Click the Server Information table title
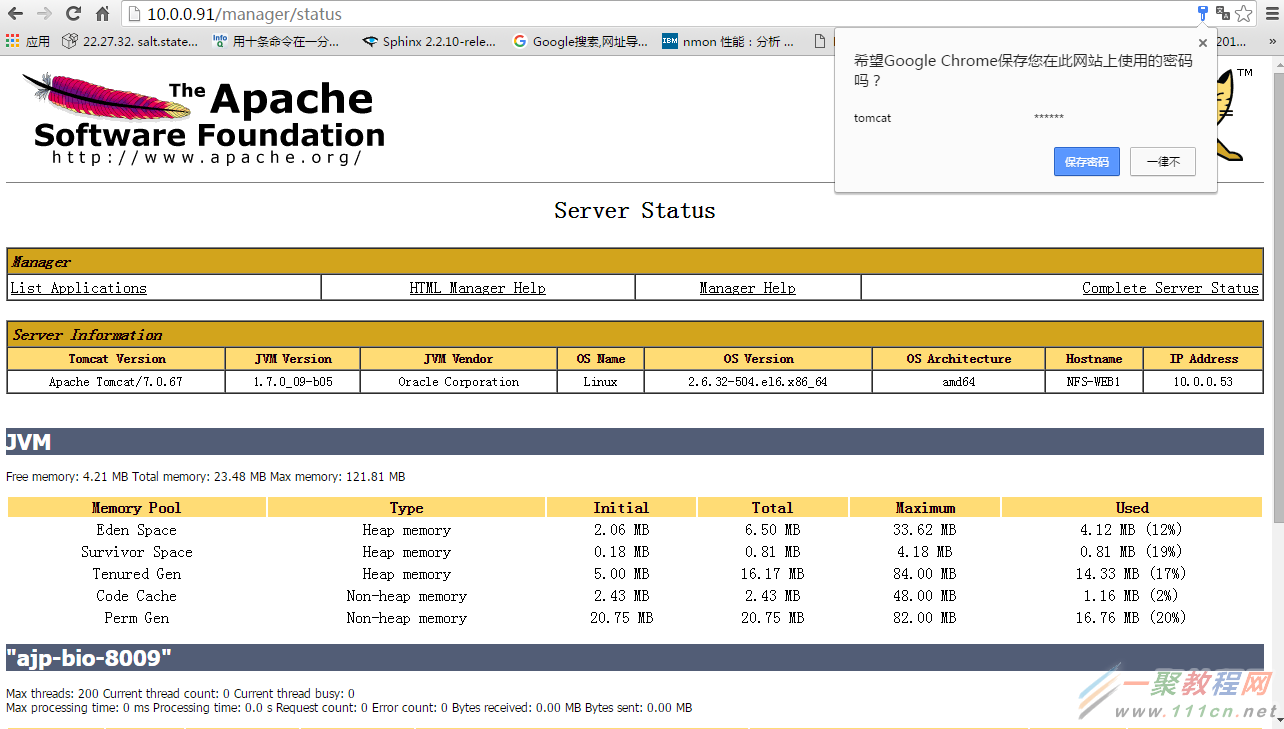1284x729 pixels. coord(87,335)
